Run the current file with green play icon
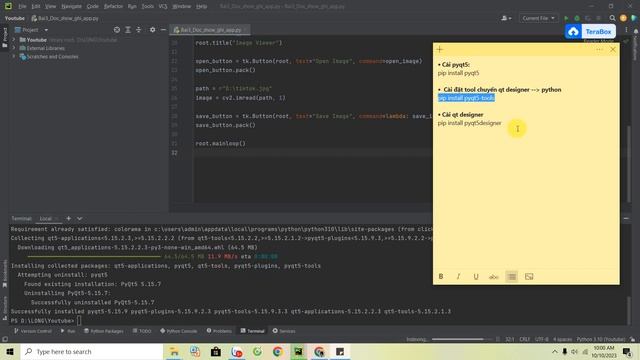Screen dimensions: 640x360 tap(566, 18)
